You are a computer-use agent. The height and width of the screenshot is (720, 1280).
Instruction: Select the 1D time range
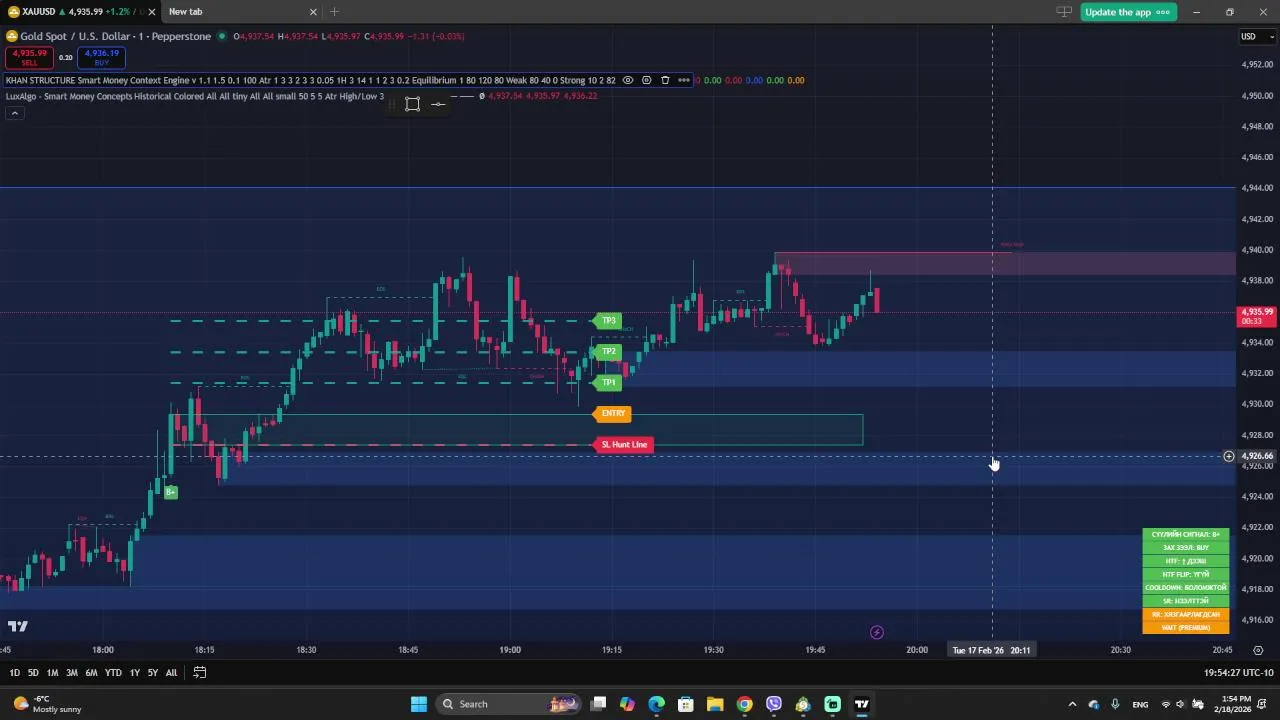pos(14,673)
